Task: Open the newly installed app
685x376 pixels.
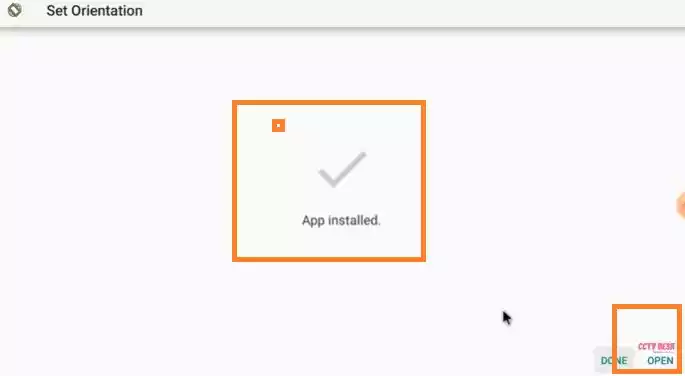Action: [x=660, y=360]
